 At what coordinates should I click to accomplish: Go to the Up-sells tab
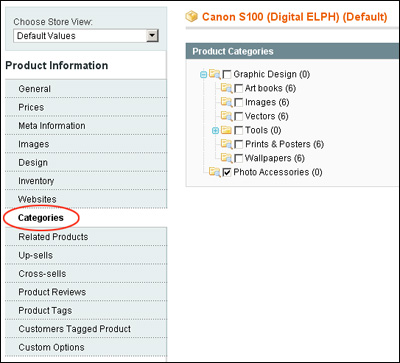point(86,255)
